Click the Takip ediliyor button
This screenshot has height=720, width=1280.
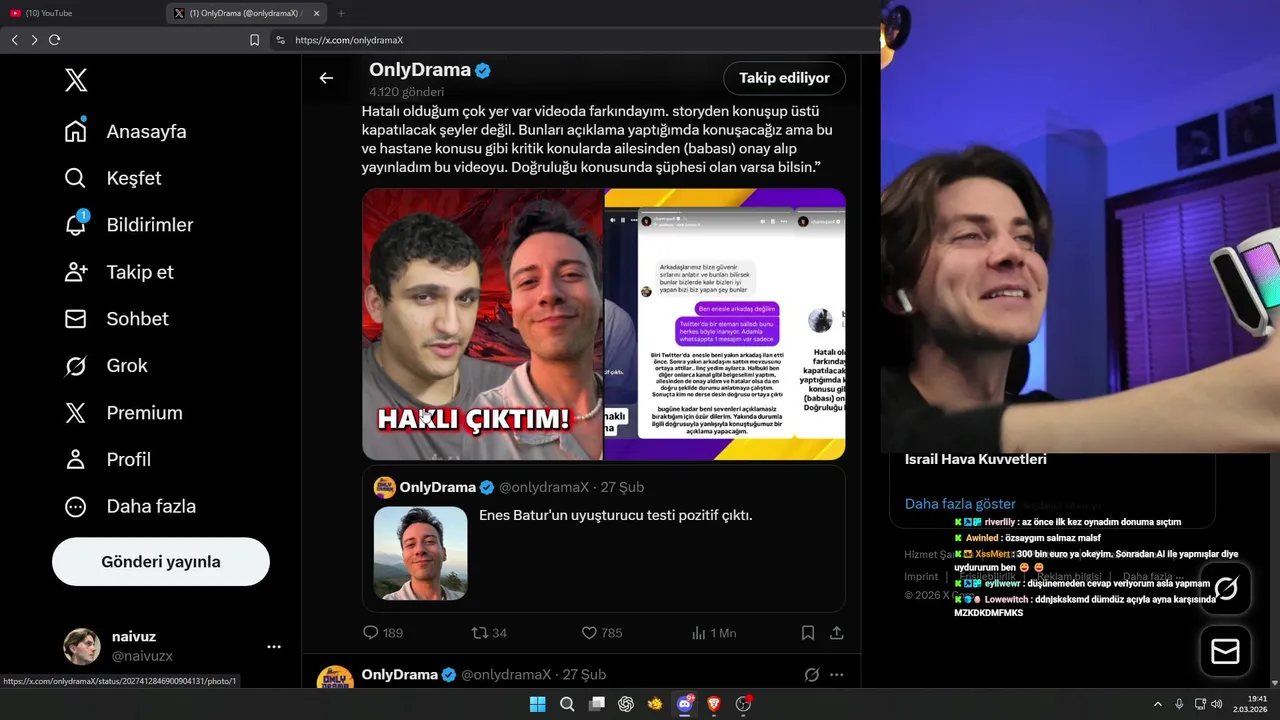[784, 78]
